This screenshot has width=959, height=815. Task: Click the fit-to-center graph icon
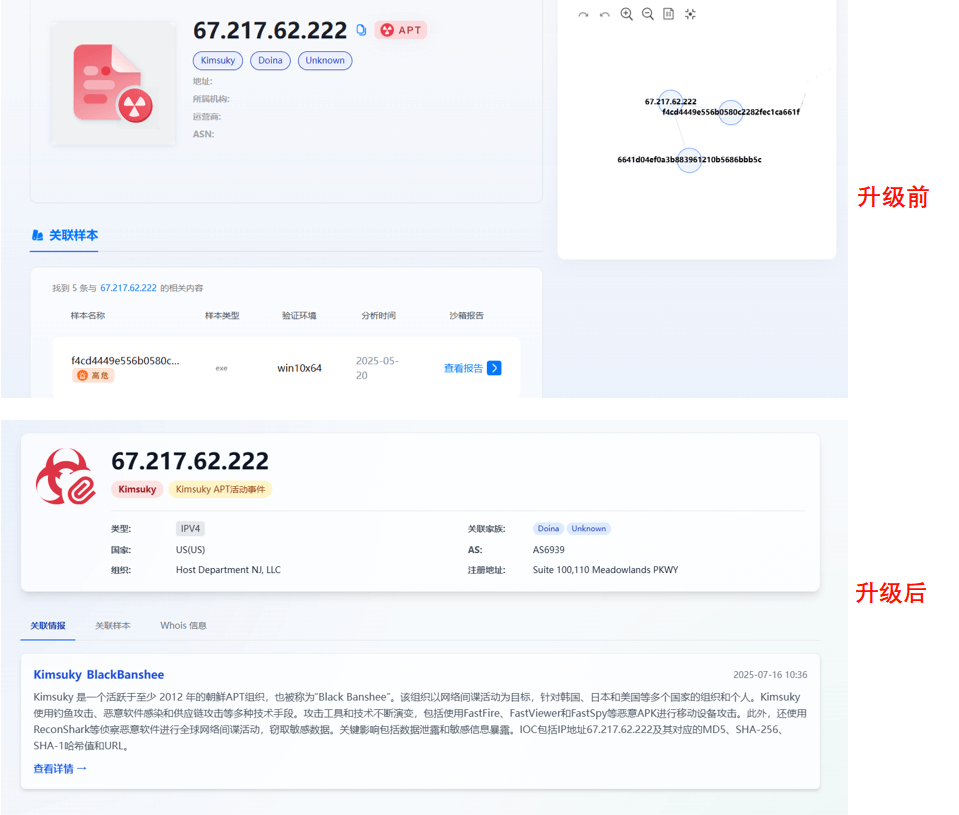690,14
